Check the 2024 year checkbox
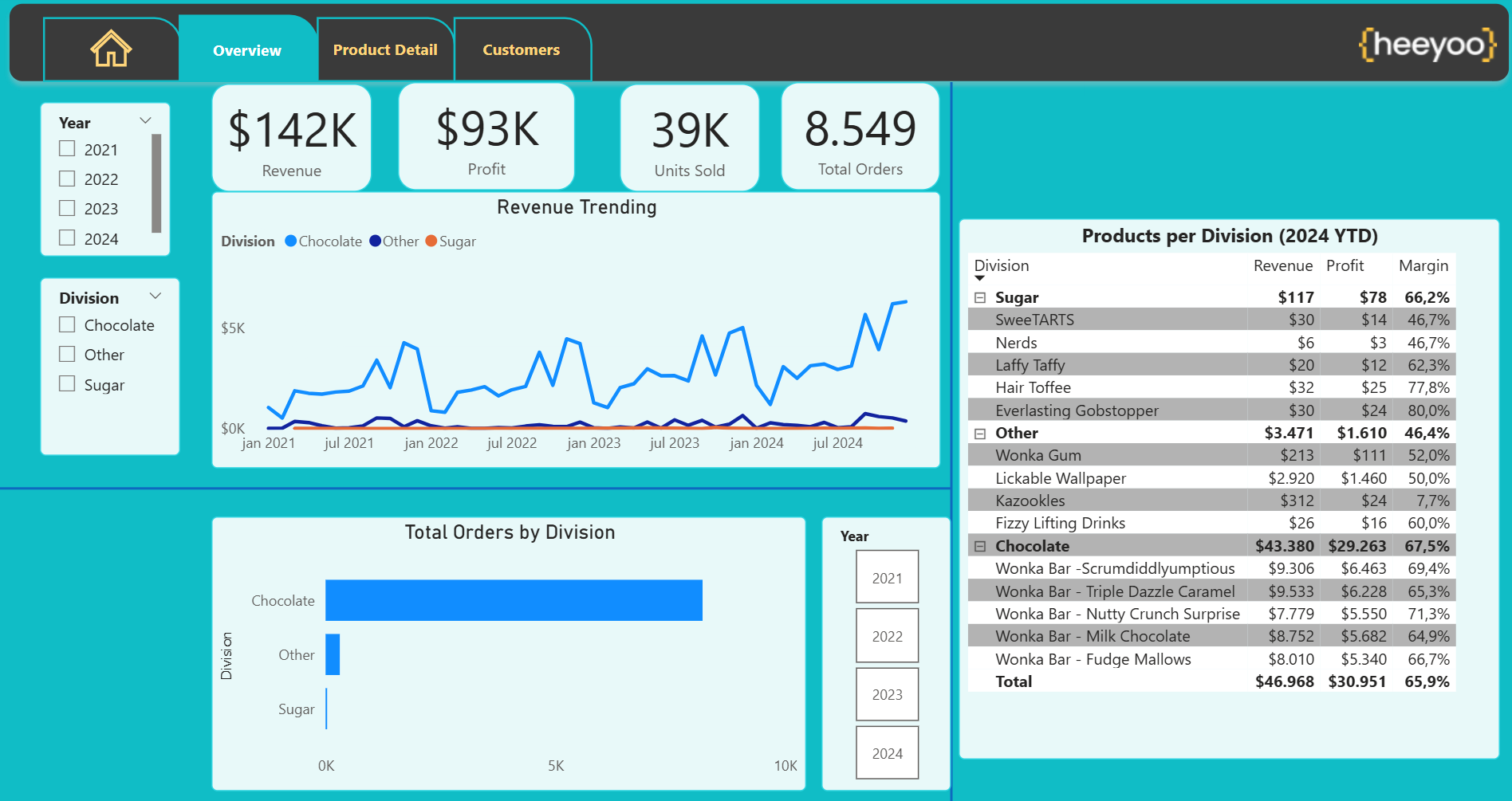This screenshot has width=1512, height=801. 67,238
